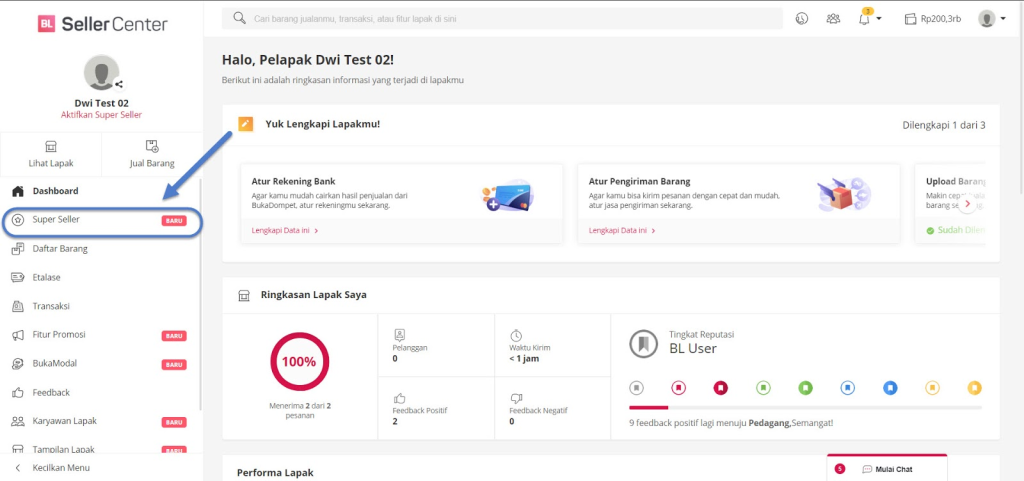
Task: Click the chat unread count badge 5
Action: click(840, 469)
